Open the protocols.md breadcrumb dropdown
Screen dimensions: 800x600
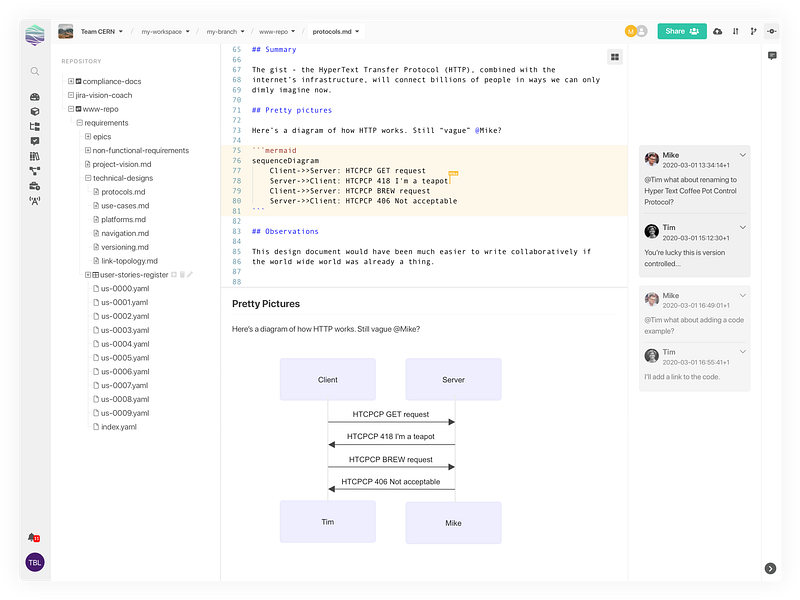point(336,32)
